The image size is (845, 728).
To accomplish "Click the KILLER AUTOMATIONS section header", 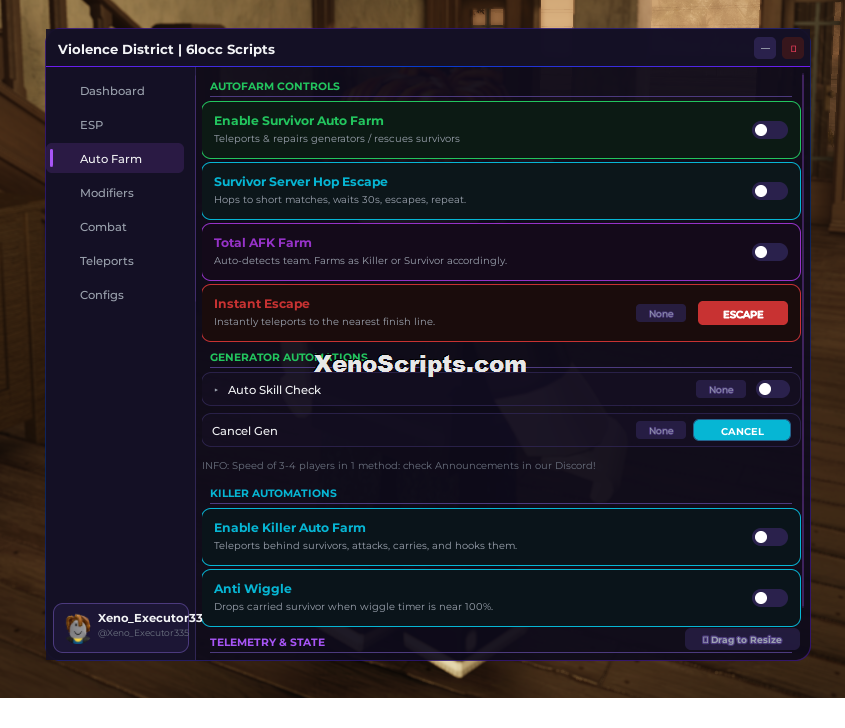I will coord(273,493).
